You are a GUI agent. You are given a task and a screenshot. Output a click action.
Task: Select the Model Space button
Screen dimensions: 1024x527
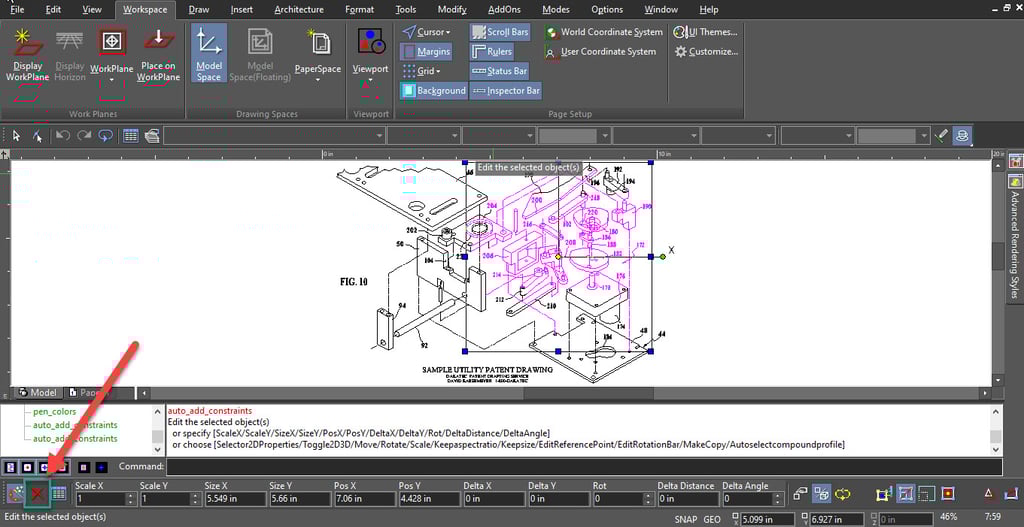(x=209, y=55)
